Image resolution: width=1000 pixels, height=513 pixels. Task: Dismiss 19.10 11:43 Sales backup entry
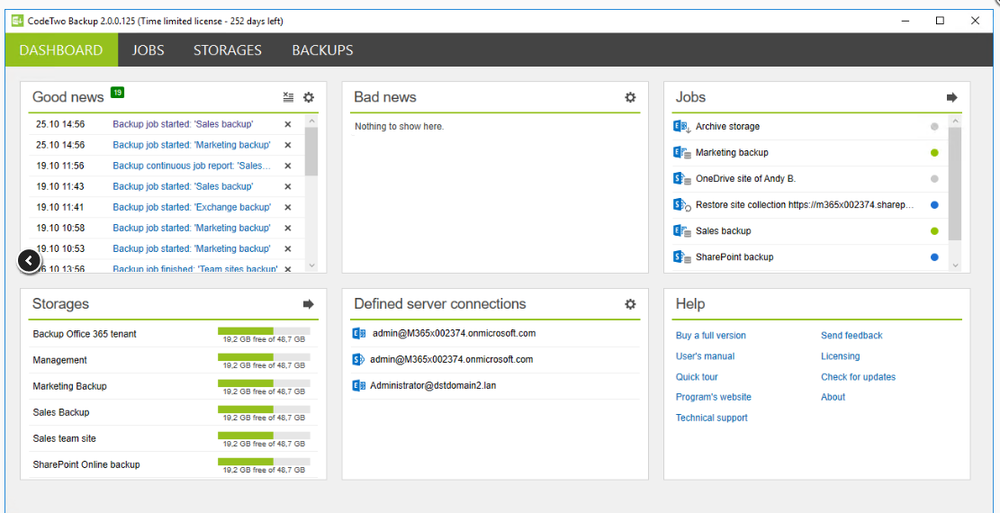click(x=288, y=186)
